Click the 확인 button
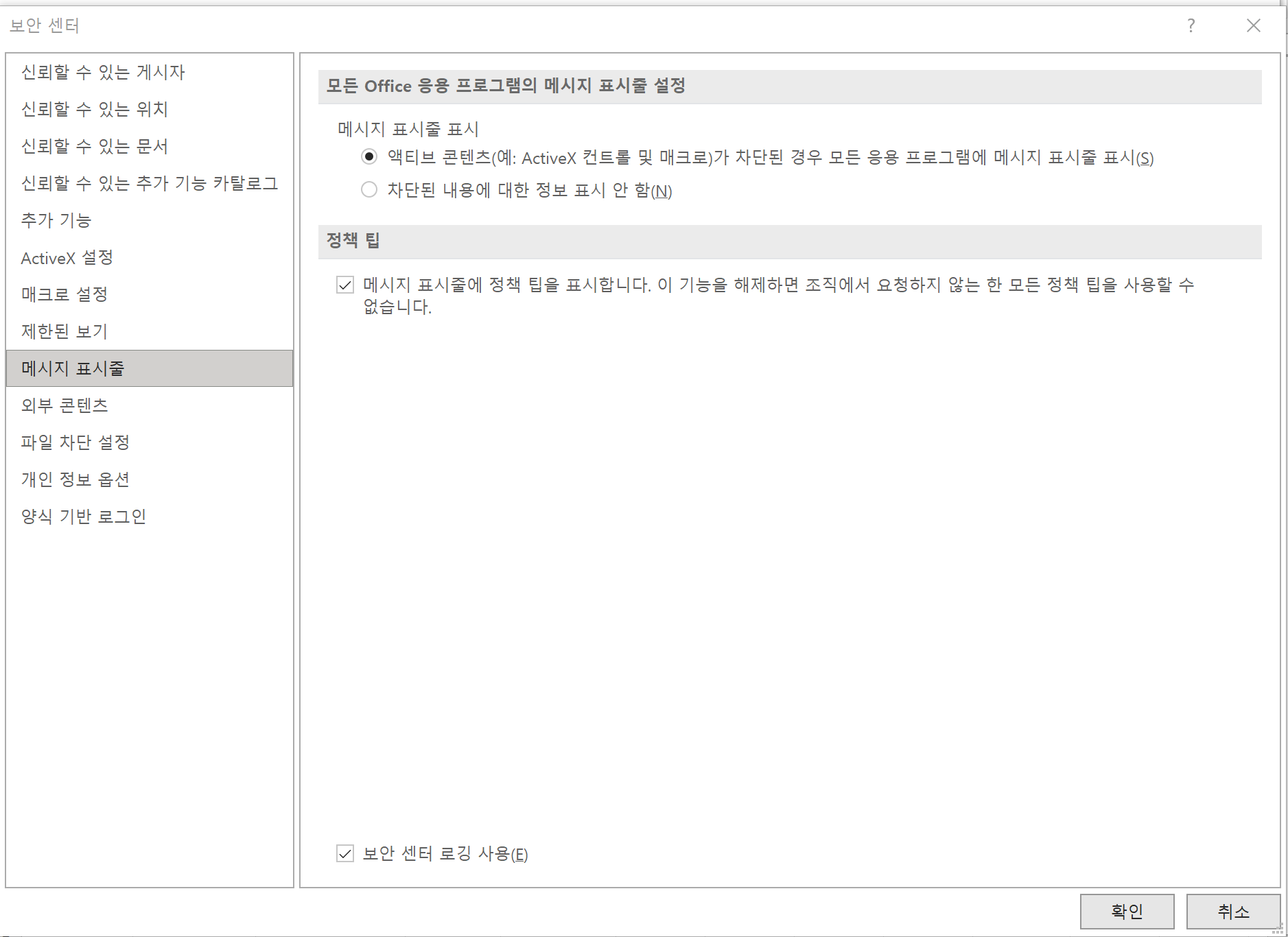The image size is (1288, 937). [x=1127, y=911]
